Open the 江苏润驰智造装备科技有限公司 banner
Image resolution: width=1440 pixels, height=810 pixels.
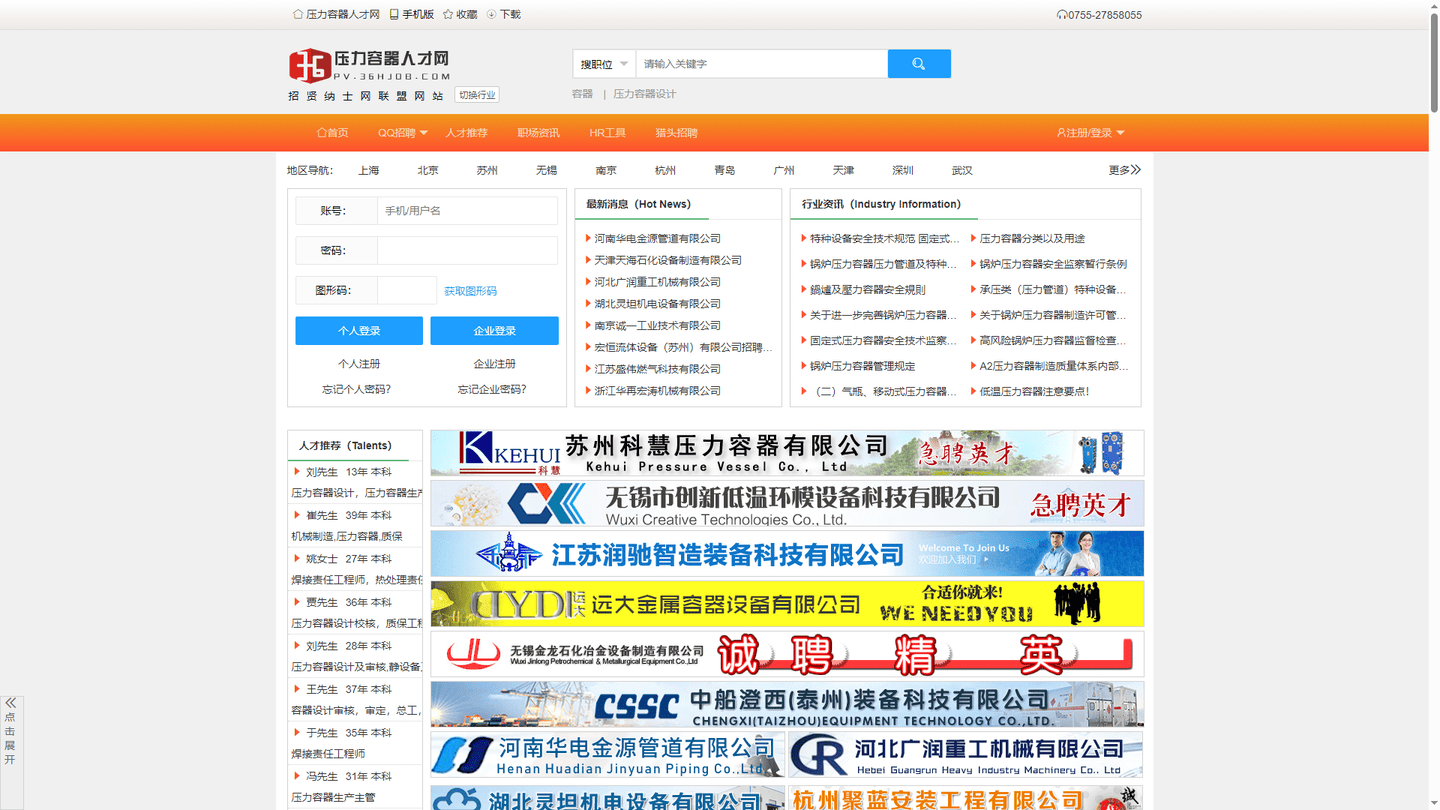(x=787, y=554)
